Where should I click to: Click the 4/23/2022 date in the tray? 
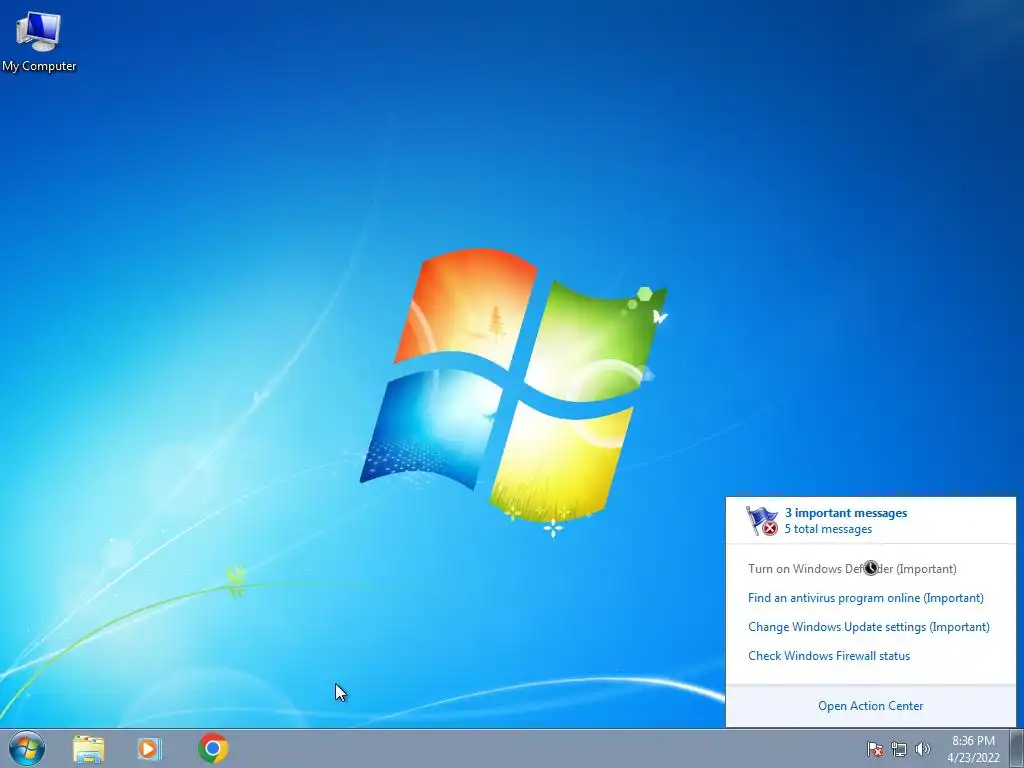[x=973, y=758]
